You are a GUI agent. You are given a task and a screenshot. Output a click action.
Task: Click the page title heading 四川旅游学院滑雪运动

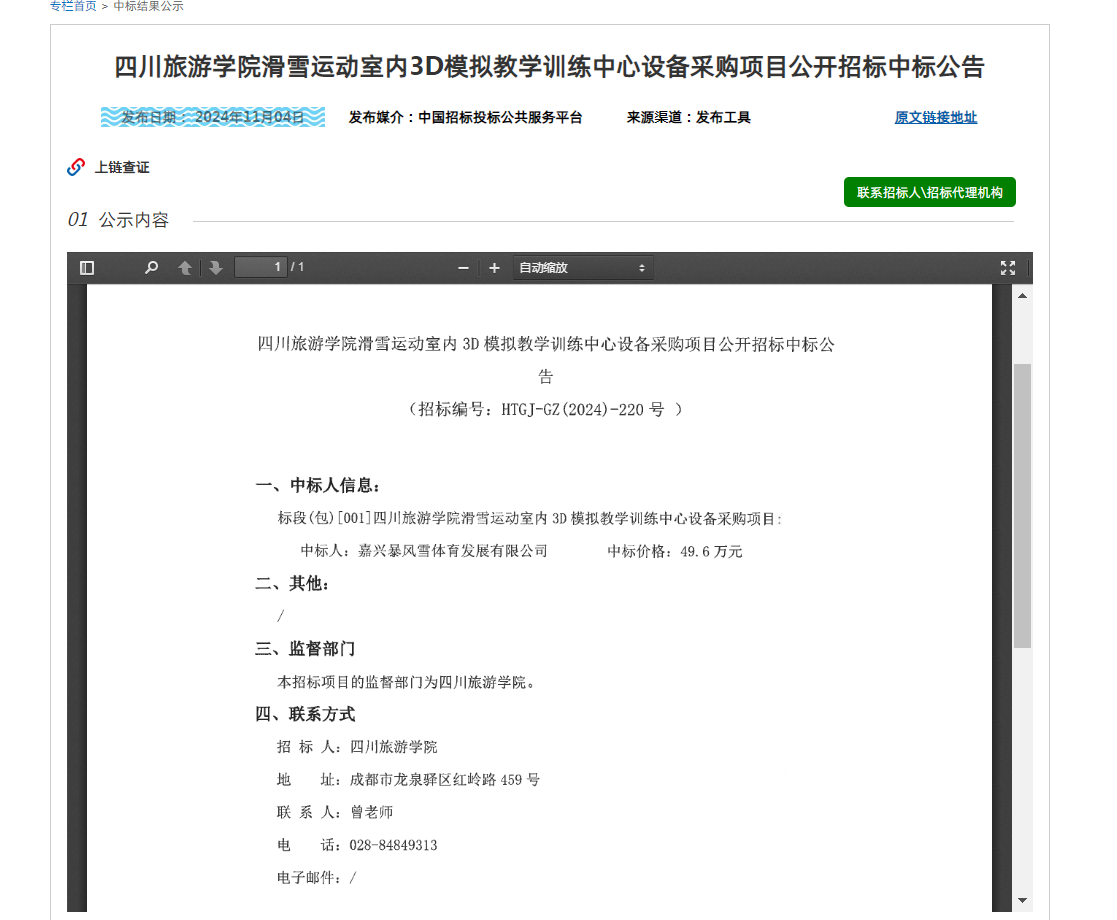[549, 67]
